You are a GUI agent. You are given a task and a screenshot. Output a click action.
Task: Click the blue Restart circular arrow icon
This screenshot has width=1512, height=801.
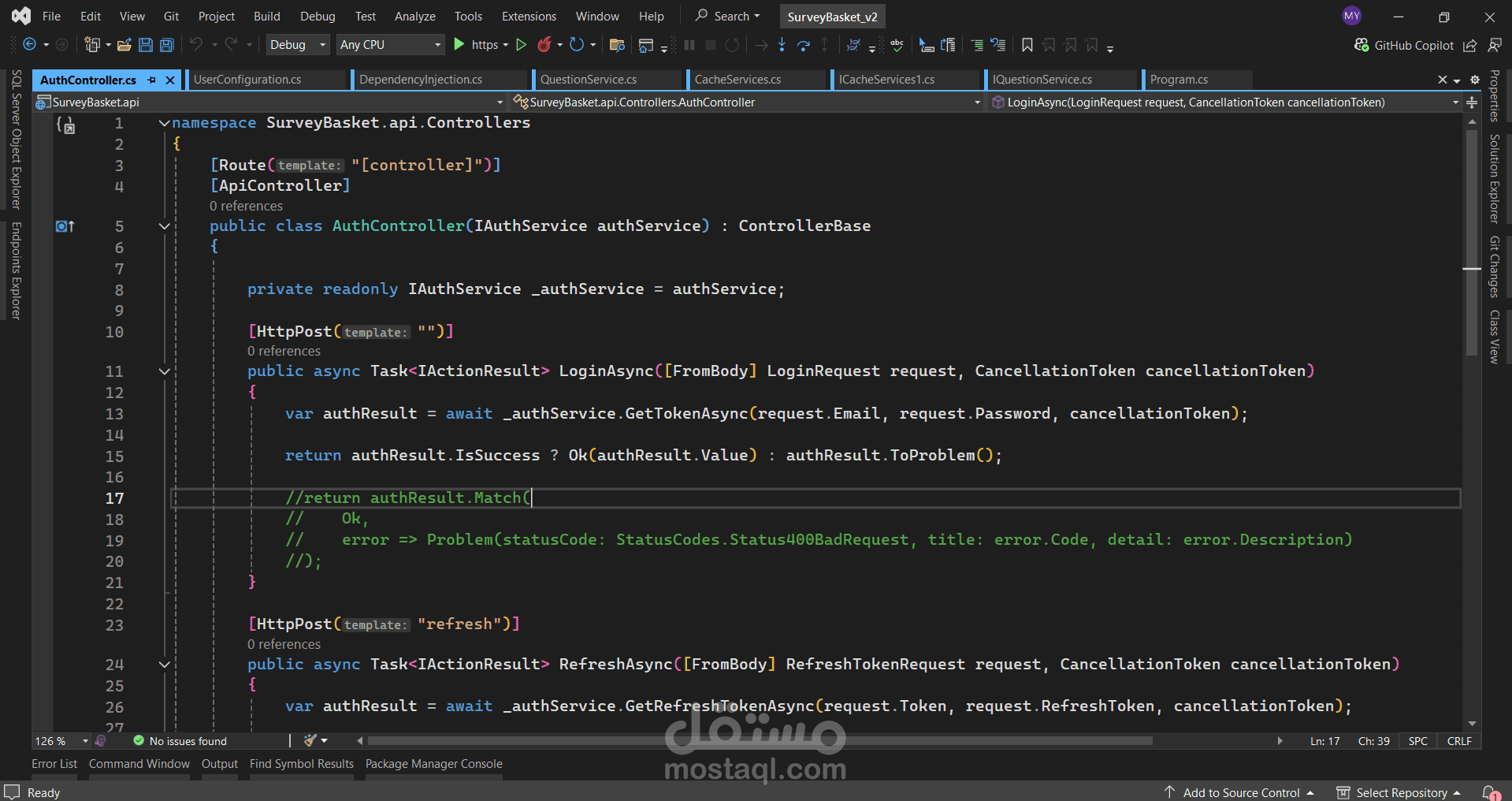(x=577, y=45)
